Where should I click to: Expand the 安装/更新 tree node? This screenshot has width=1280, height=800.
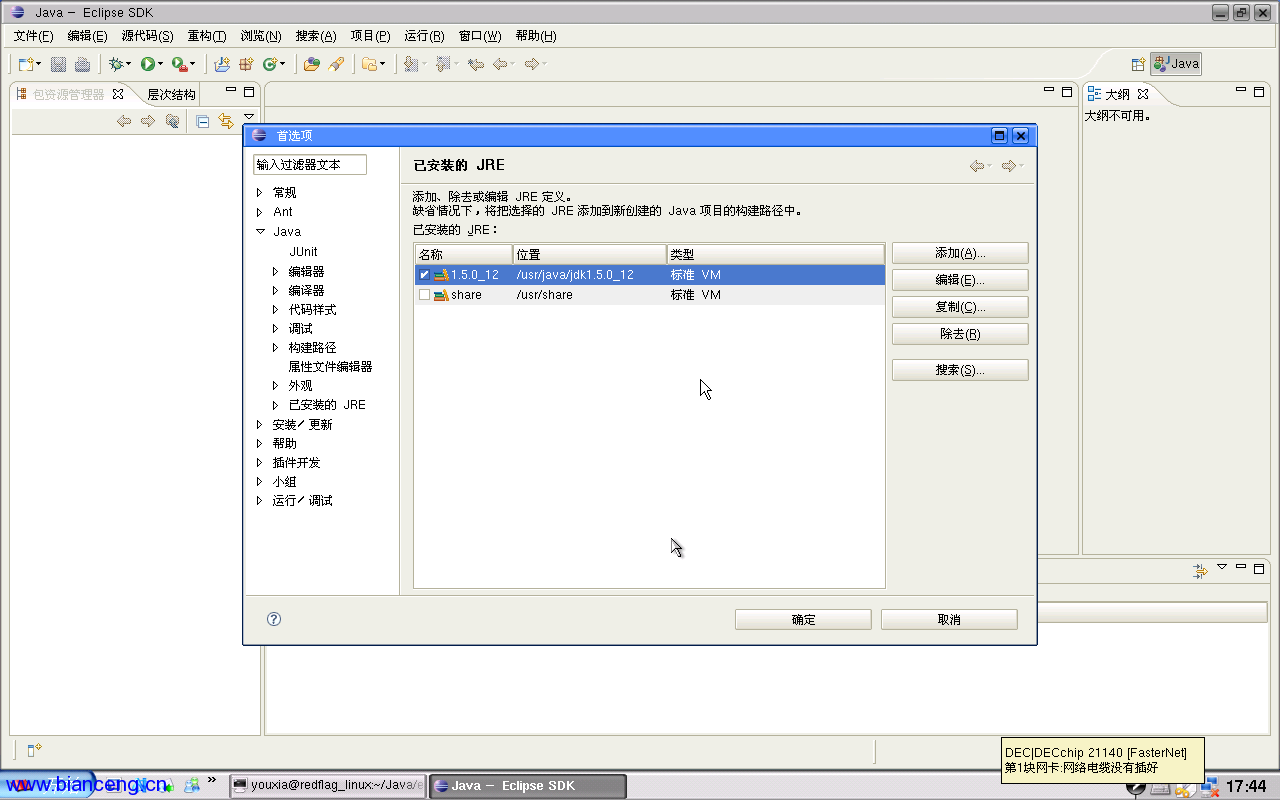tap(260, 424)
